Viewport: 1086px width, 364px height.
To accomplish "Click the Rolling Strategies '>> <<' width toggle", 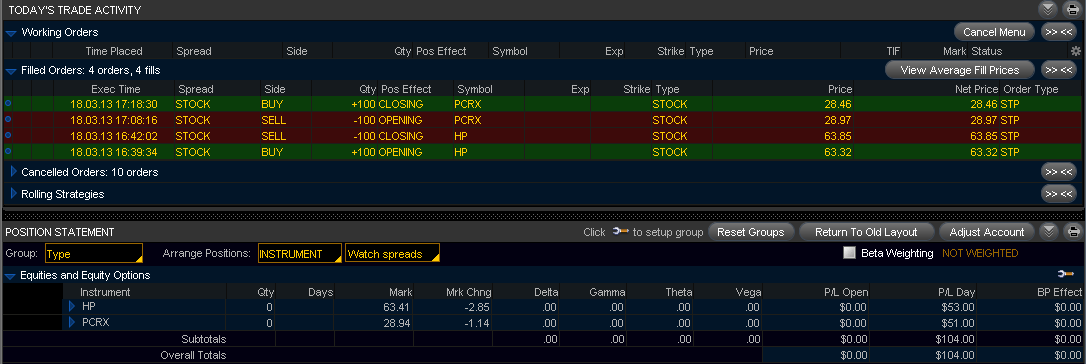I will pyautogui.click(x=1059, y=194).
